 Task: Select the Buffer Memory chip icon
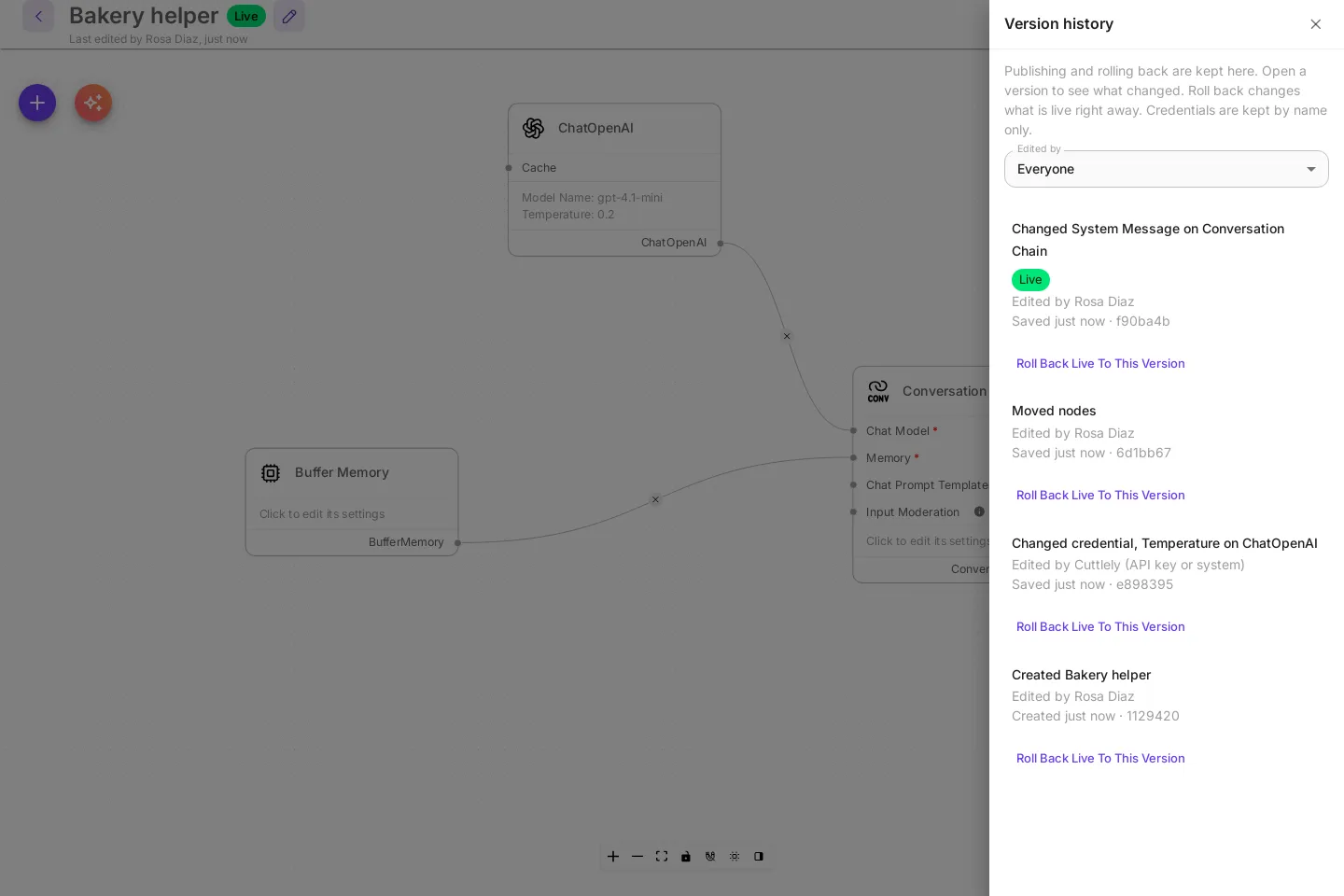click(271, 473)
